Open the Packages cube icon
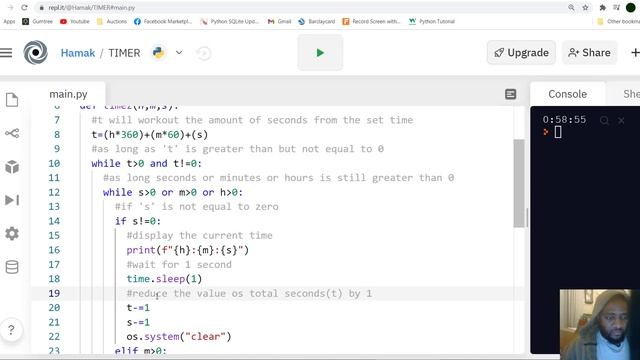The image size is (640, 360). click(12, 167)
